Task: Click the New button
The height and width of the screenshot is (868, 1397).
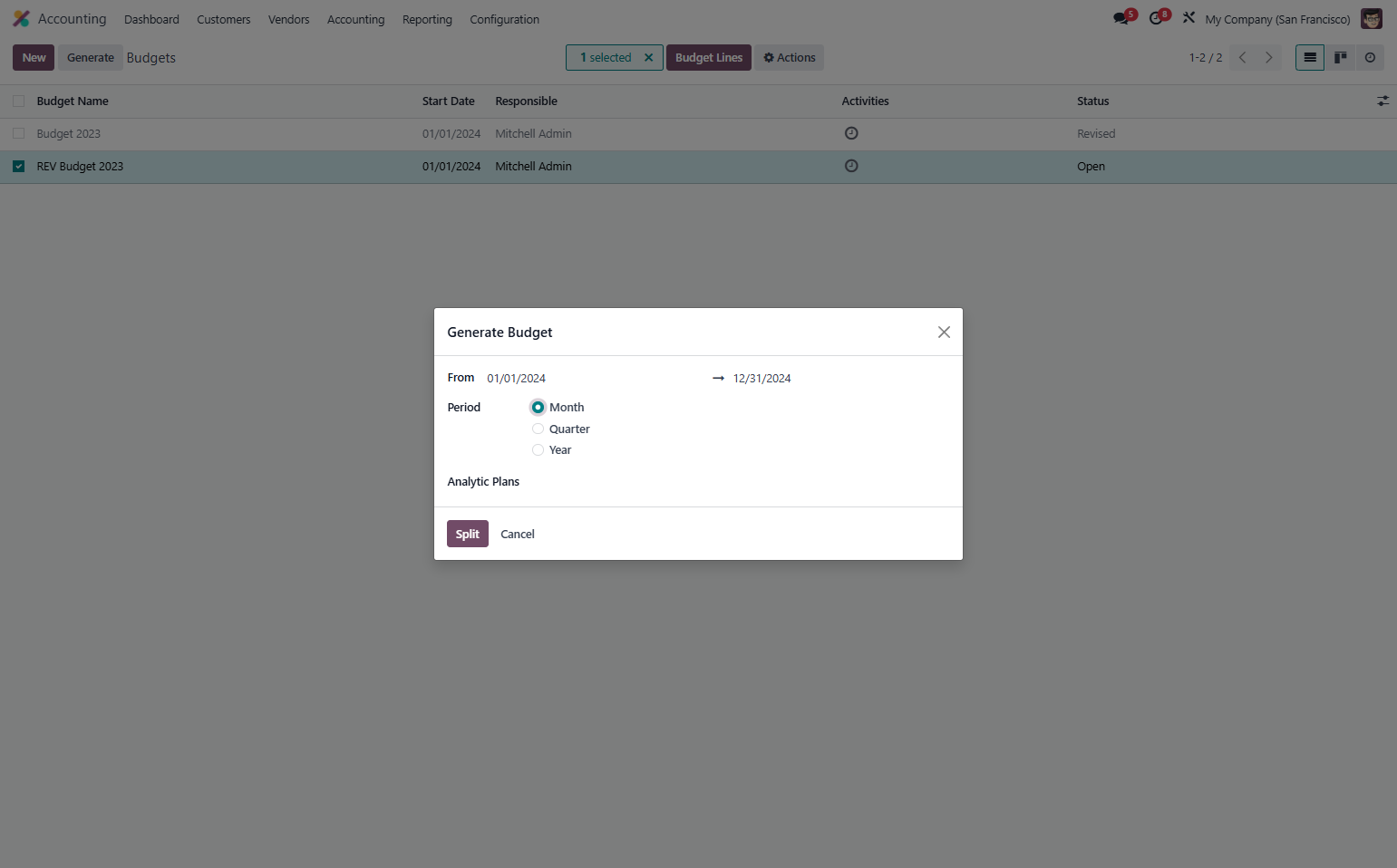Action: coord(34,57)
